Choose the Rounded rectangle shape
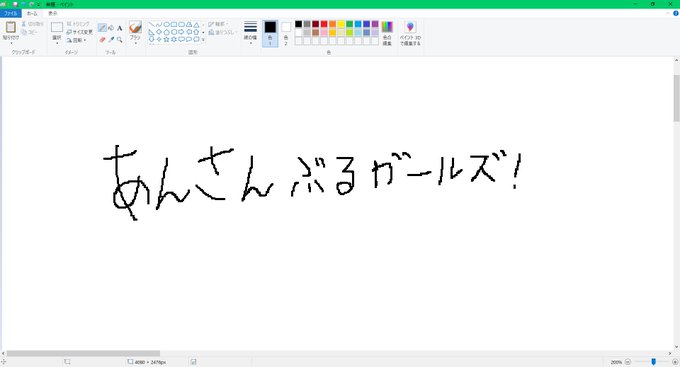The image size is (680, 367). pyautogui.click(x=181, y=25)
